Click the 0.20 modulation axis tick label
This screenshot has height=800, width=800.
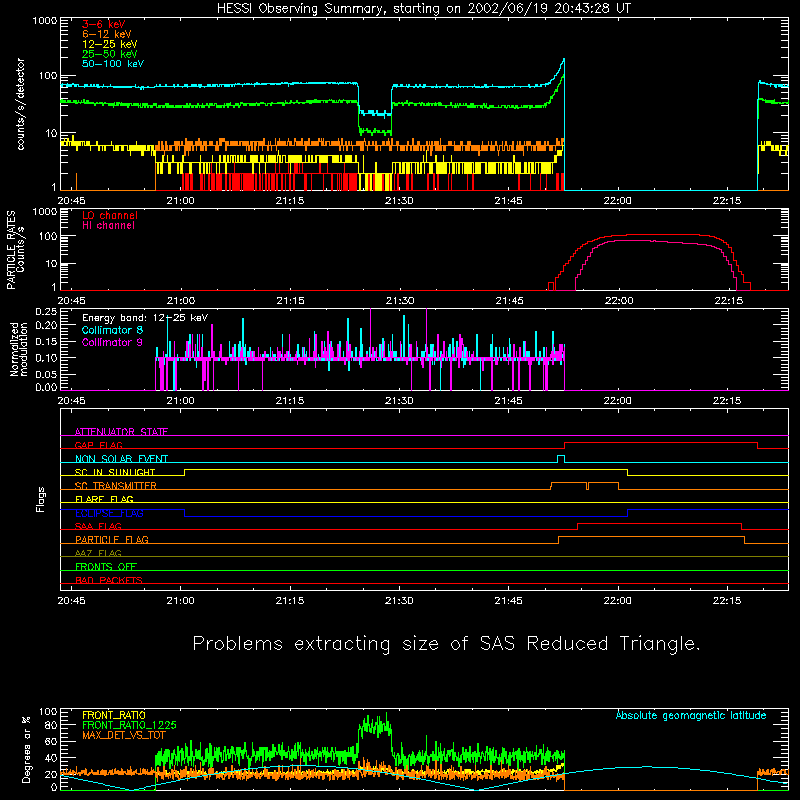tap(46, 326)
